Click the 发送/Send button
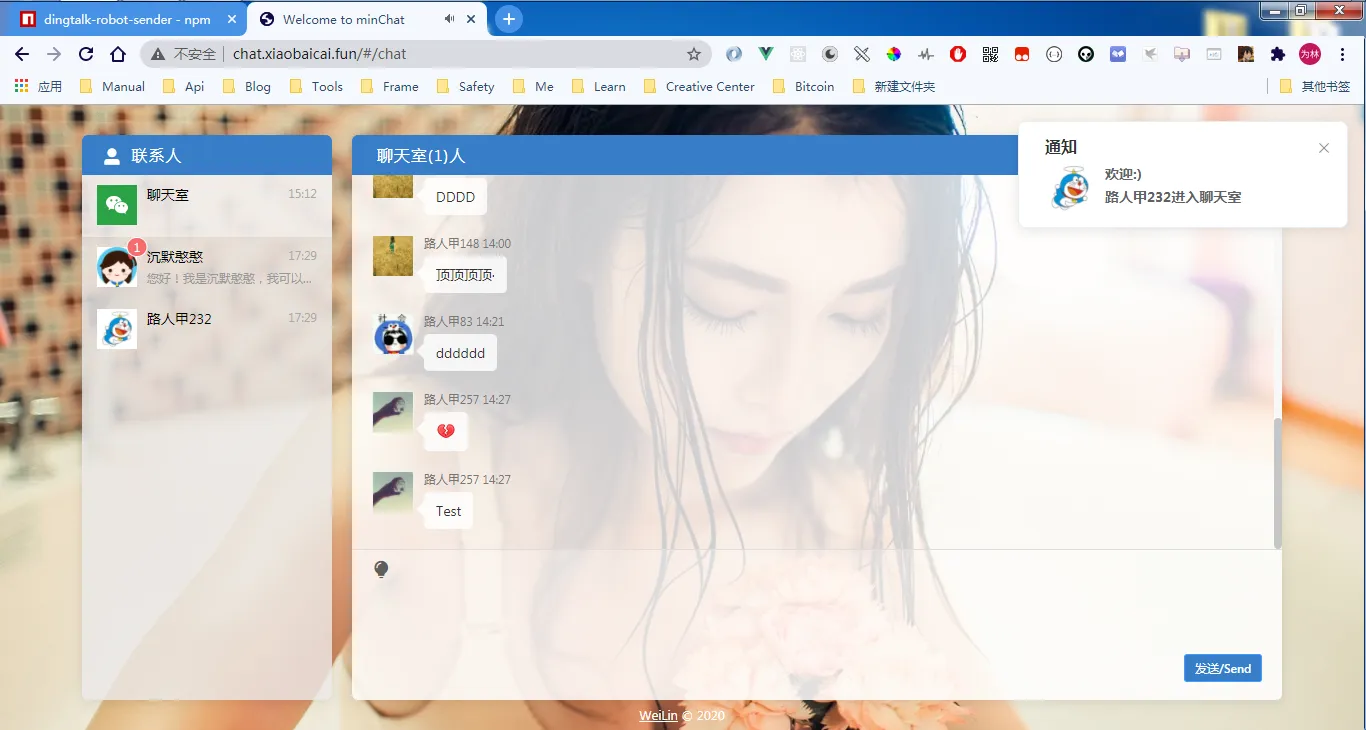This screenshot has width=1366, height=730. point(1222,668)
